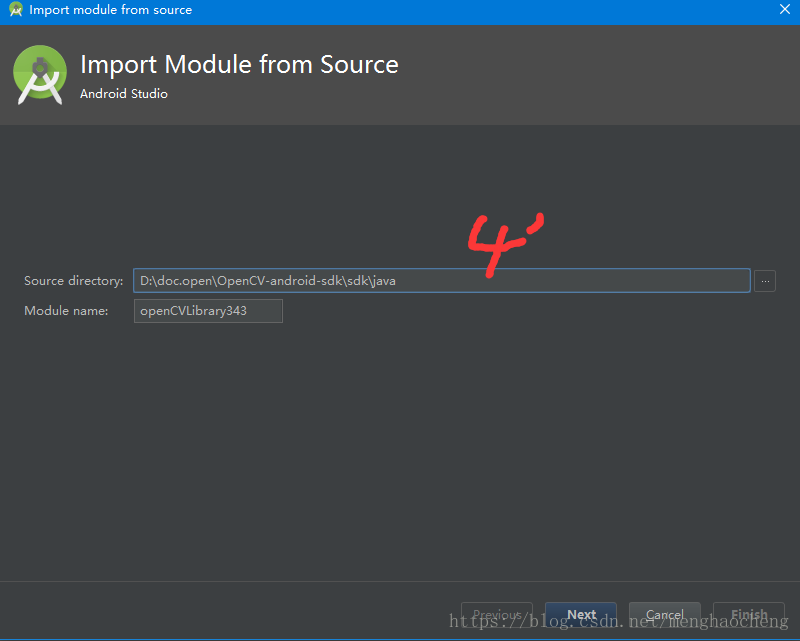Screen dimensions: 800x641
Task: Open folder browser with the ellipsis button
Action: click(x=765, y=281)
